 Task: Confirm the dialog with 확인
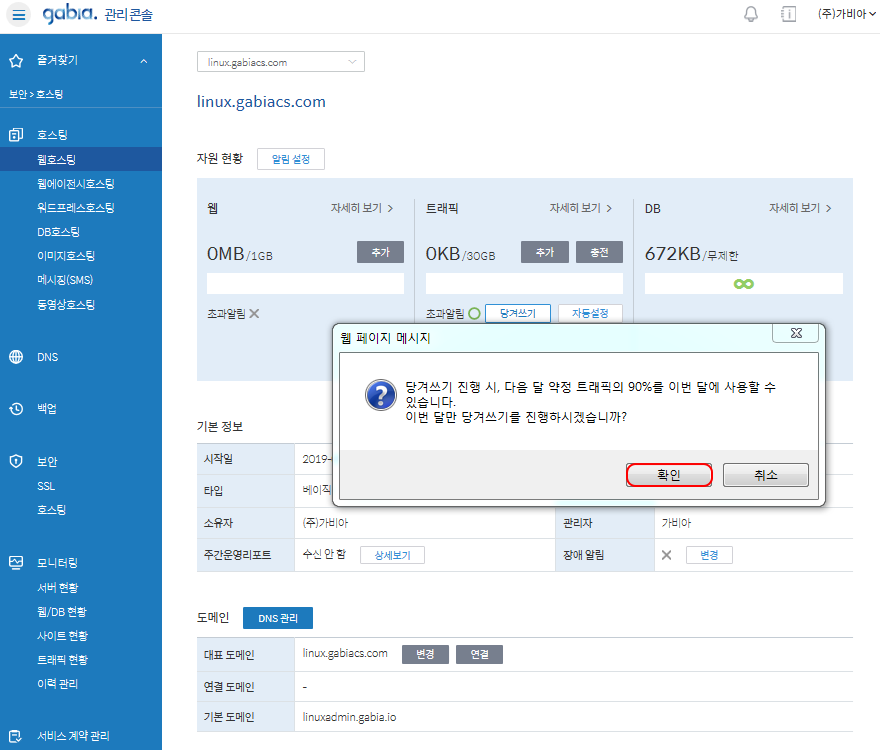(669, 475)
